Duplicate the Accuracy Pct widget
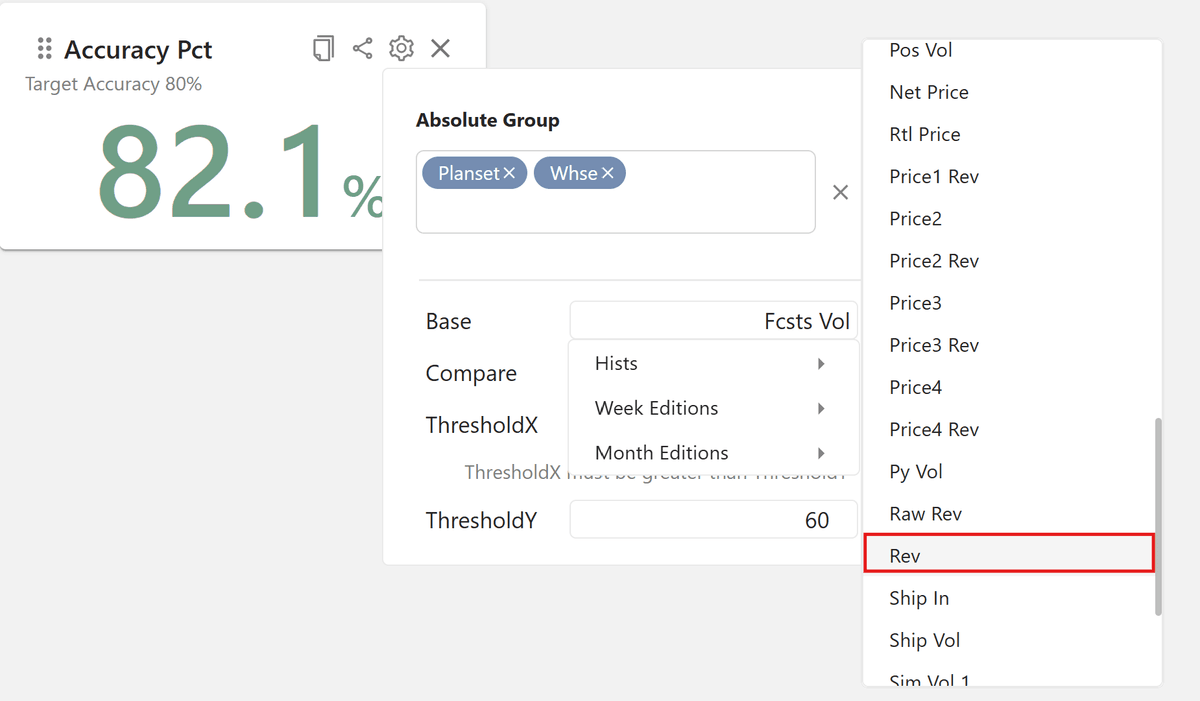This screenshot has height=701, width=1200. [322, 47]
